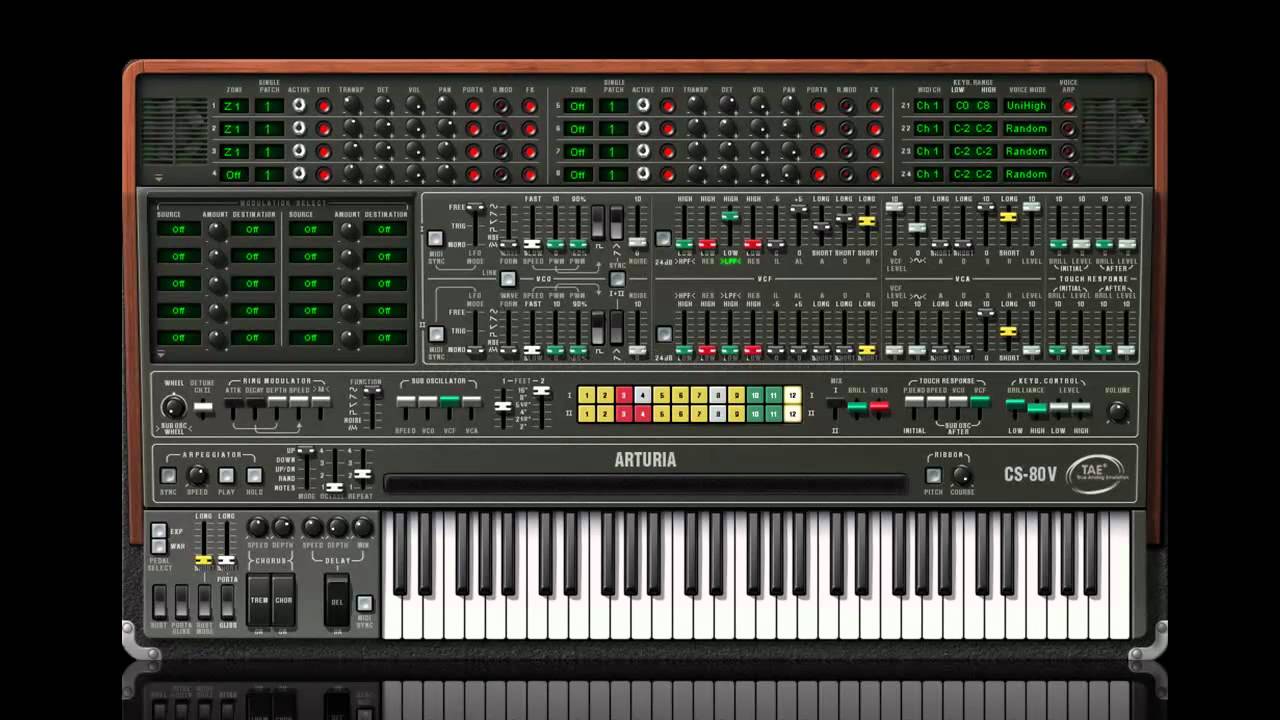Screen dimensions: 1280x720
Task: Select red preset button 3 in row I
Action: [x=623, y=395]
